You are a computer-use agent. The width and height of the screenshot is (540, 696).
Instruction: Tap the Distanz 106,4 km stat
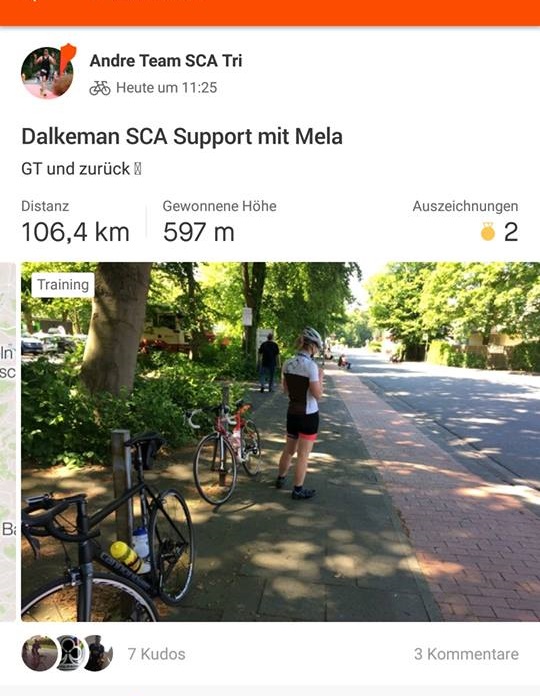point(75,222)
